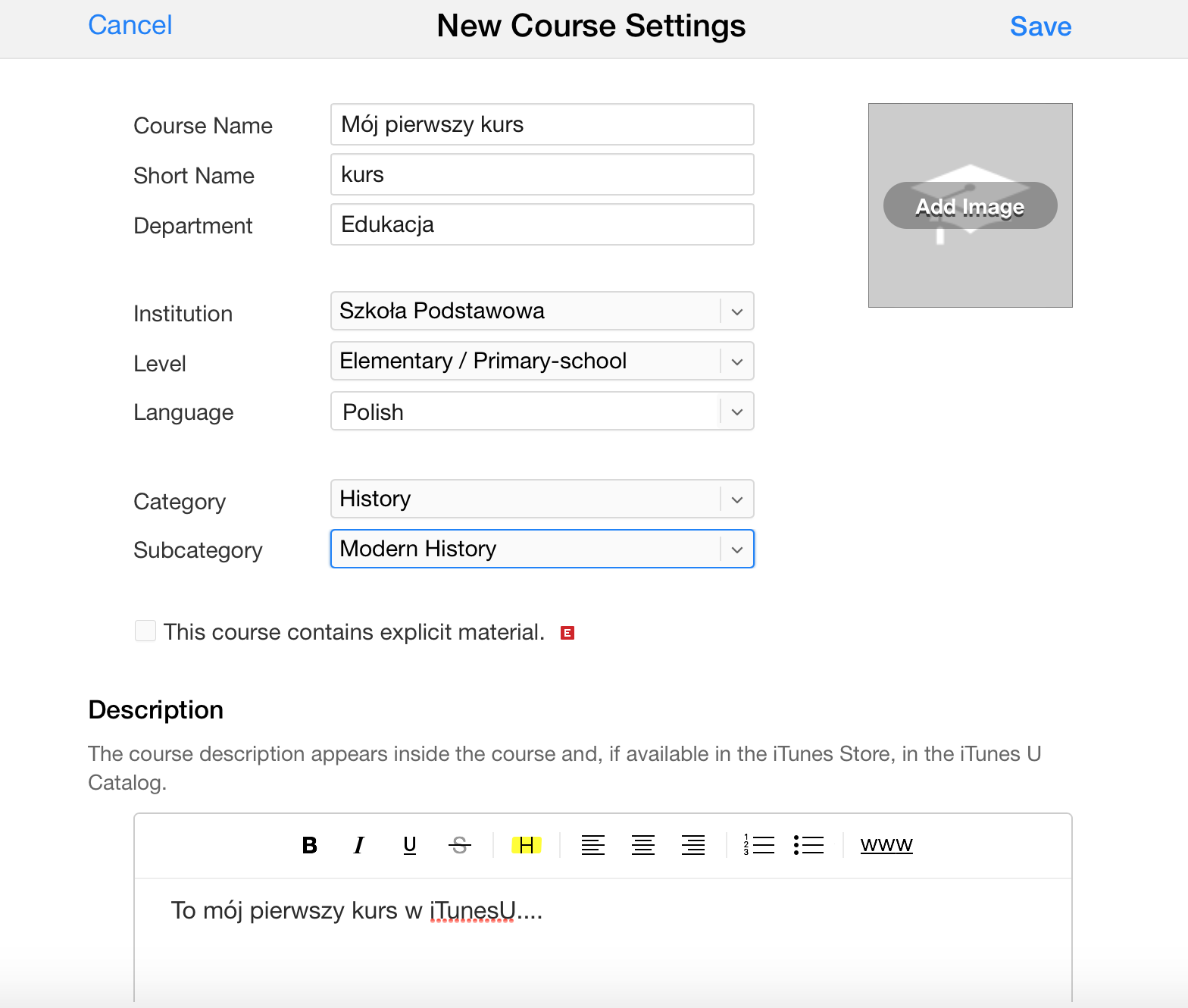The height and width of the screenshot is (1008, 1188).
Task: Align description text to the right
Action: point(693,845)
